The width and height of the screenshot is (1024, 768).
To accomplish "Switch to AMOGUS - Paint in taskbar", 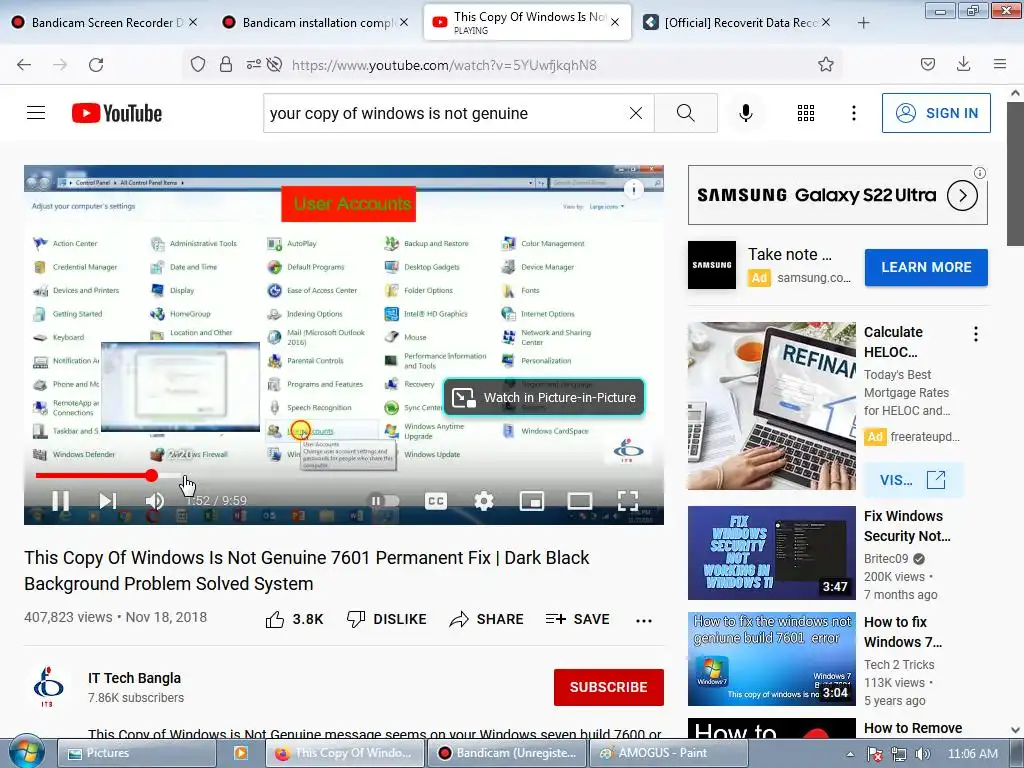I will pyautogui.click(x=669, y=753).
